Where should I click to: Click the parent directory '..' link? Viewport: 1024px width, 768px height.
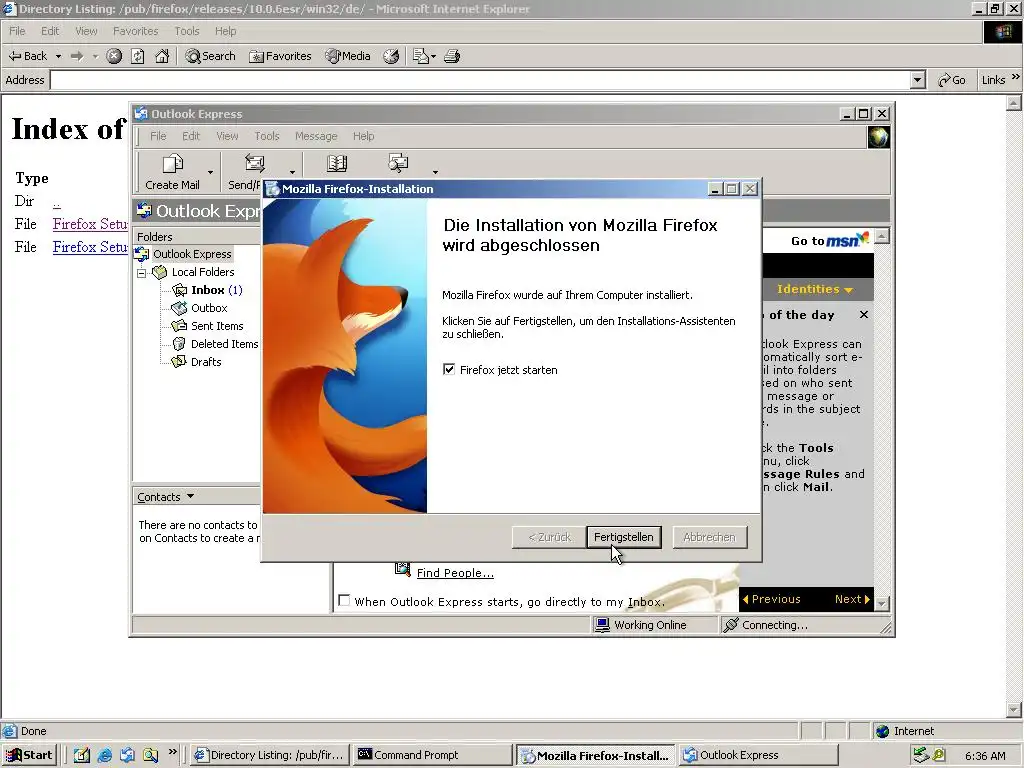pos(57,202)
